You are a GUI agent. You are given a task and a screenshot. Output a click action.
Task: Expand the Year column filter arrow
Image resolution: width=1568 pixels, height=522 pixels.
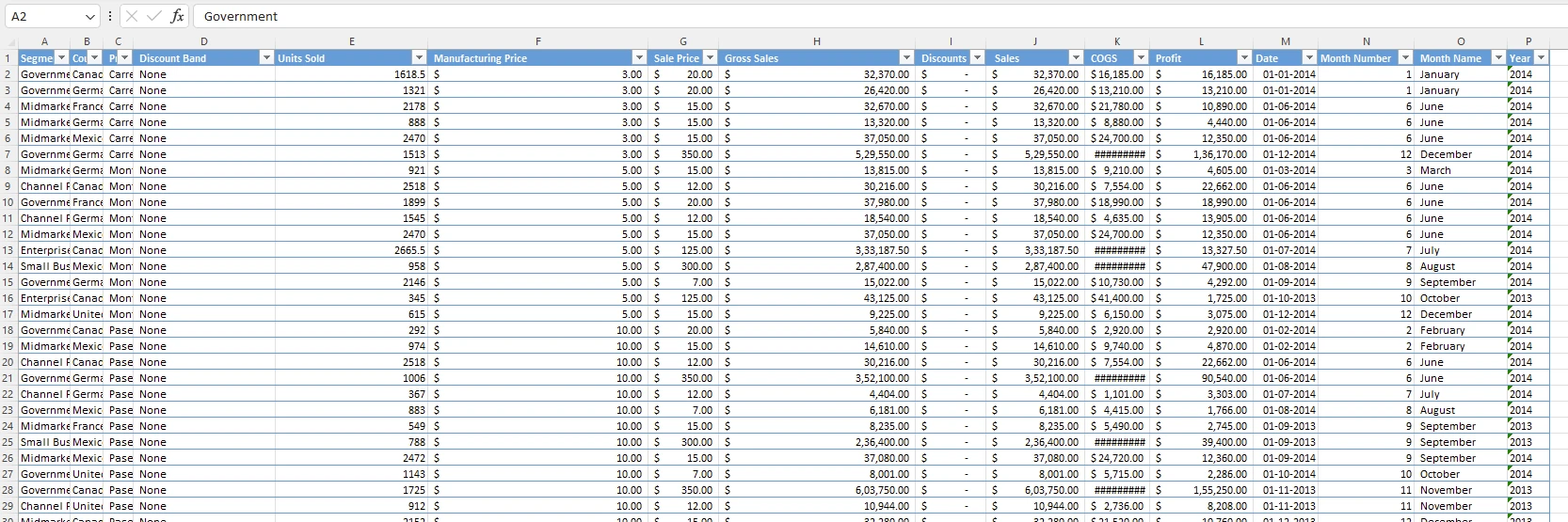click(x=1541, y=58)
